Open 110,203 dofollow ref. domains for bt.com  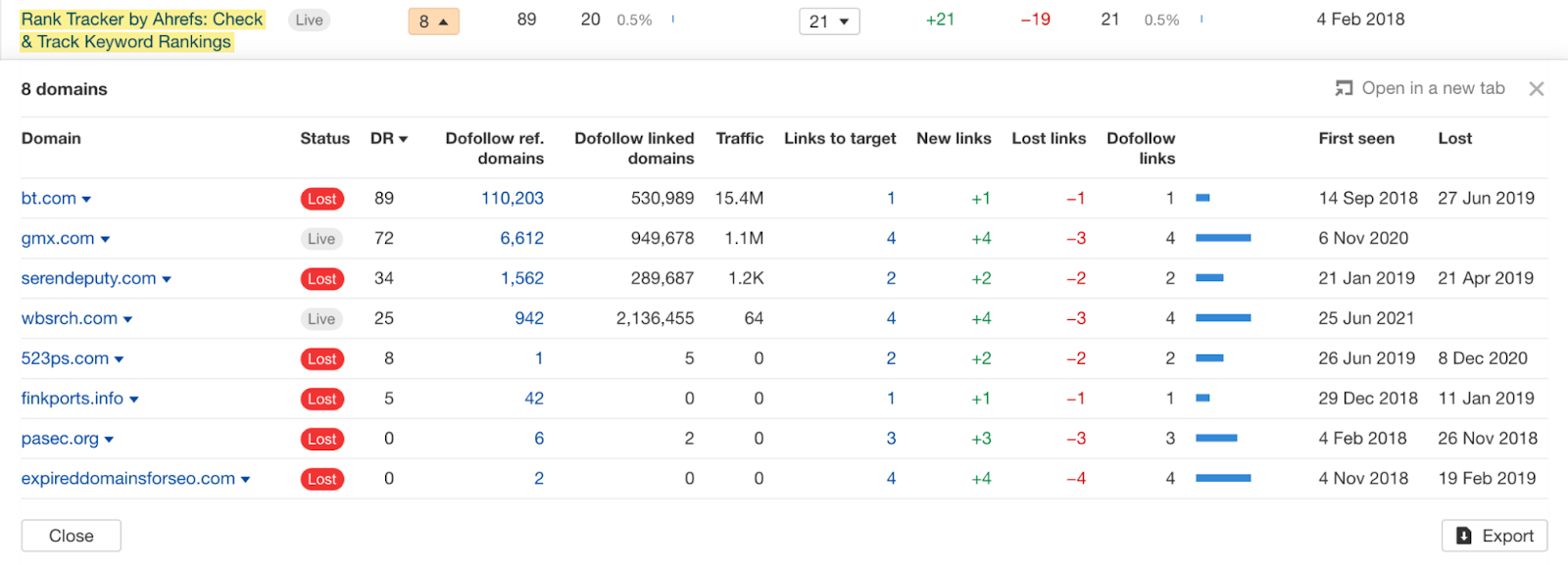tap(512, 199)
